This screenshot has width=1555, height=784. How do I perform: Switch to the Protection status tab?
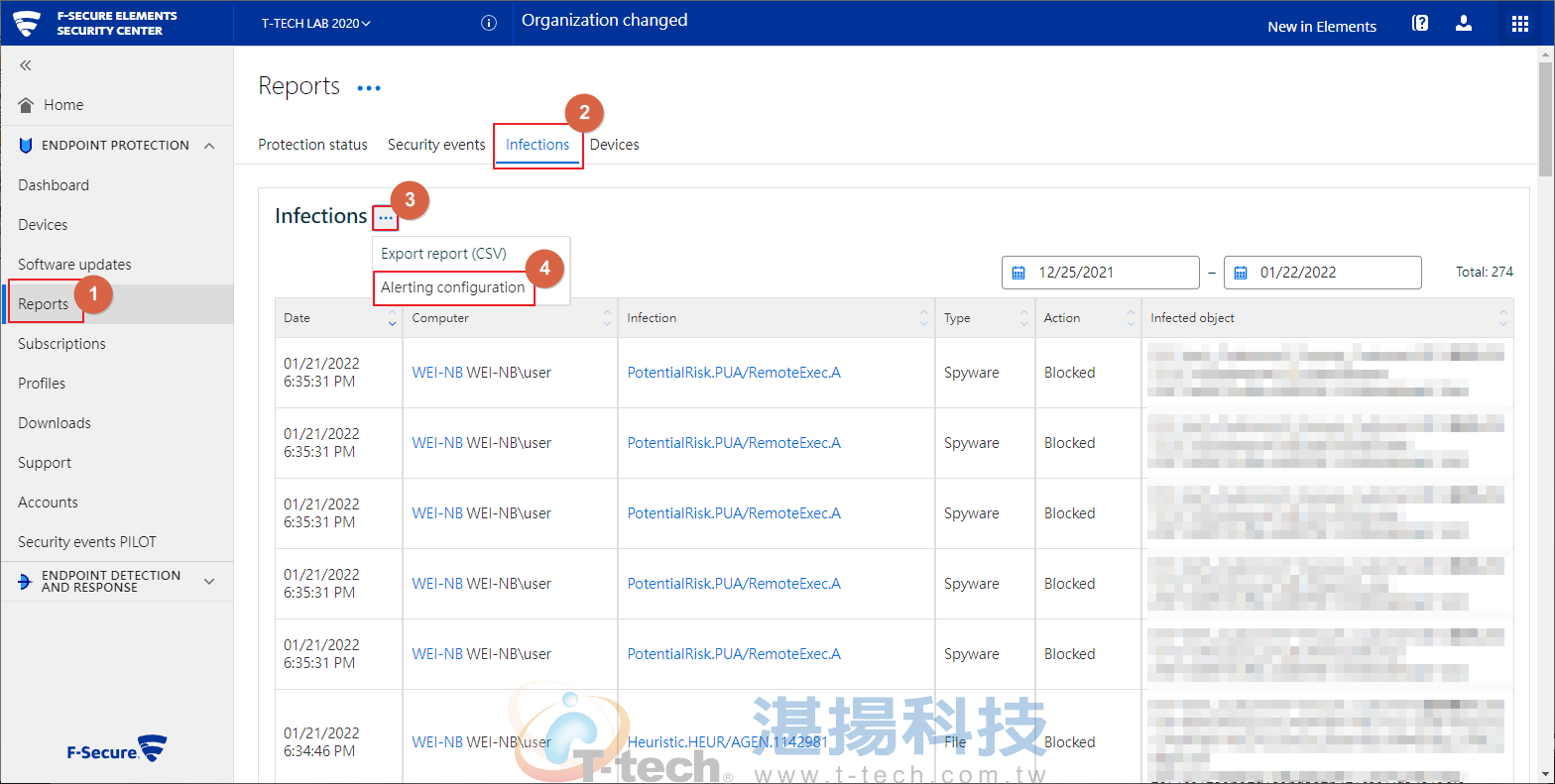click(312, 145)
